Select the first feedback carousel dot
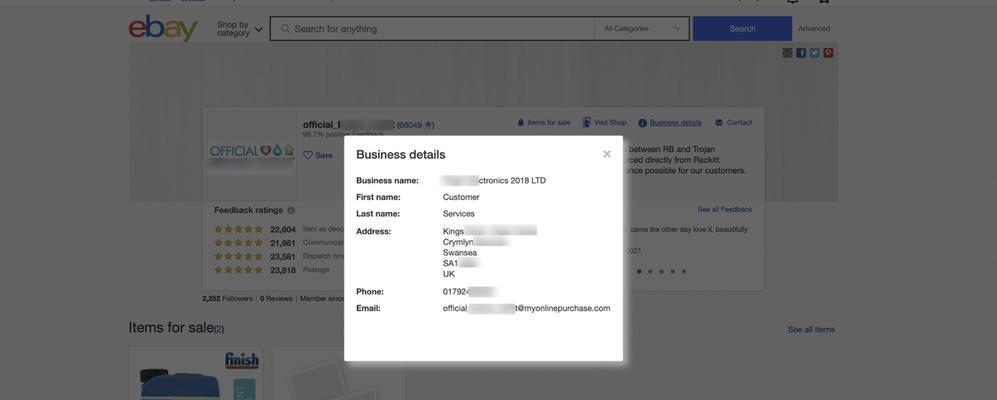This screenshot has height=400, width=997. click(639, 272)
